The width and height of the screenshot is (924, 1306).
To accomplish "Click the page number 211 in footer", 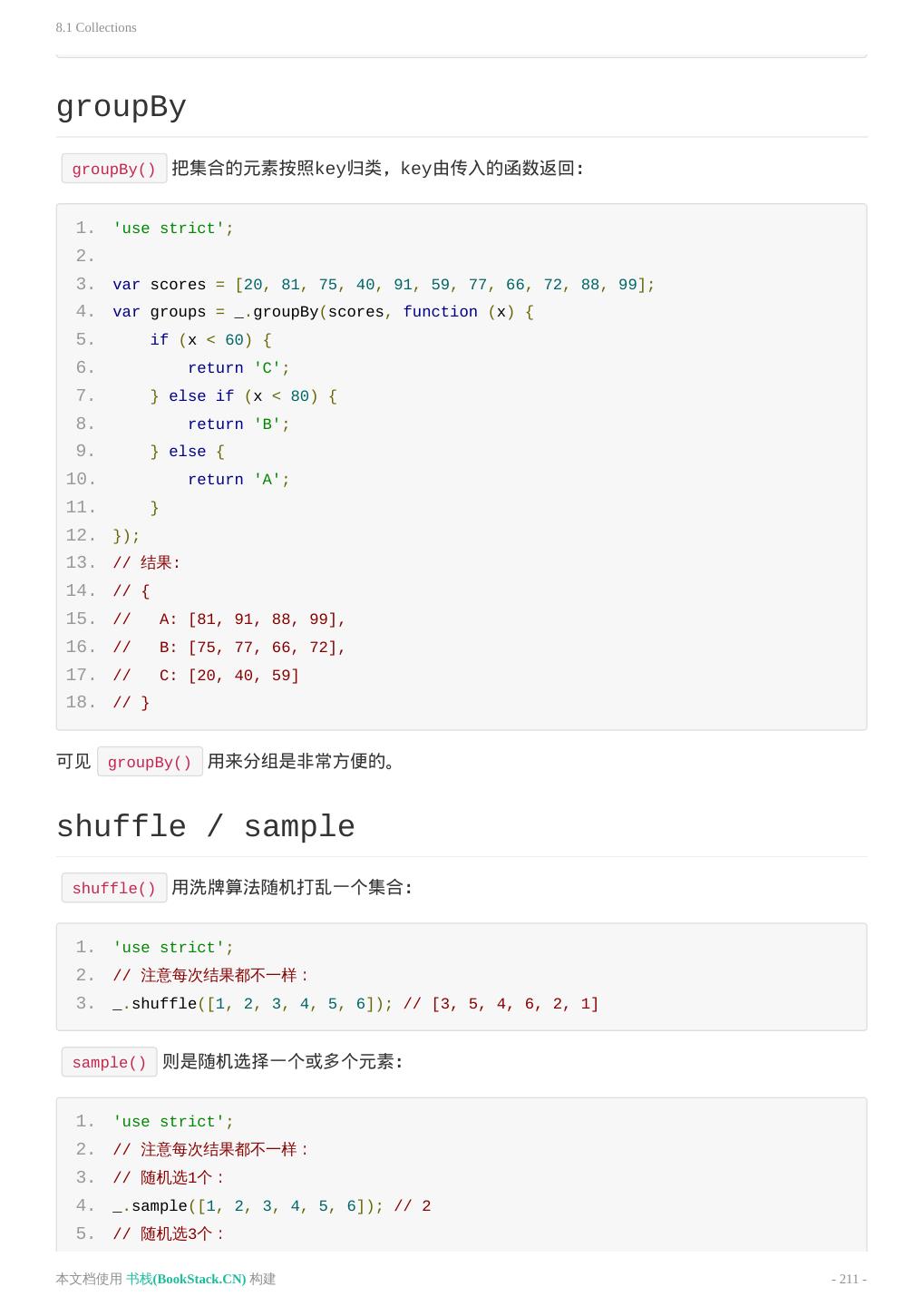I will 849,1279.
